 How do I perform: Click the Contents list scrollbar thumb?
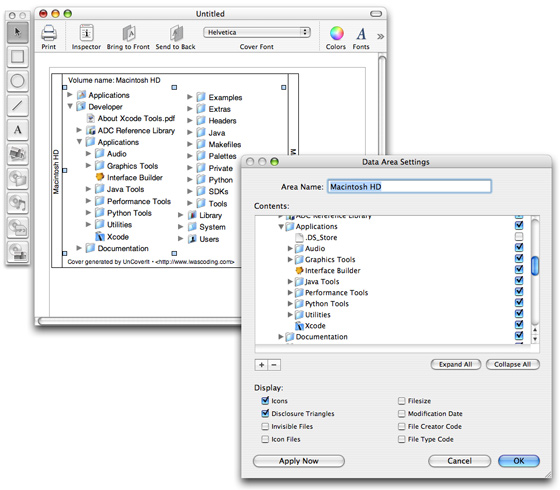click(x=535, y=266)
